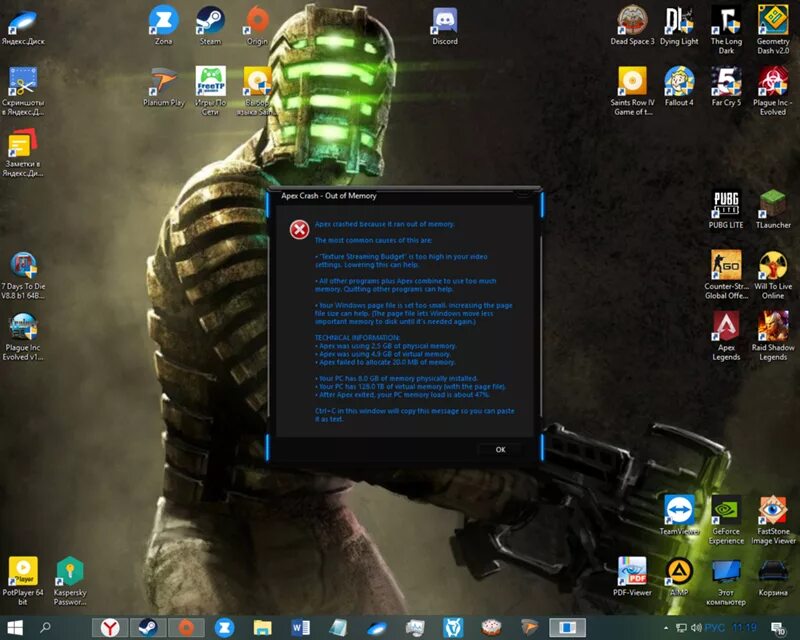The width and height of the screenshot is (800, 640).
Task: Open the Yandex Disk taskbar icon
Action: pos(377,628)
